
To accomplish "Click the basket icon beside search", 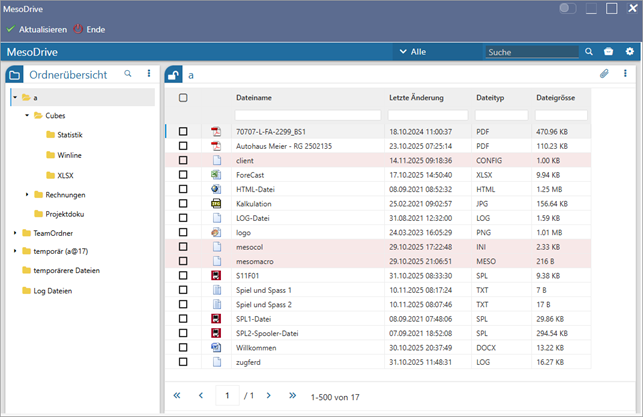I will click(609, 51).
